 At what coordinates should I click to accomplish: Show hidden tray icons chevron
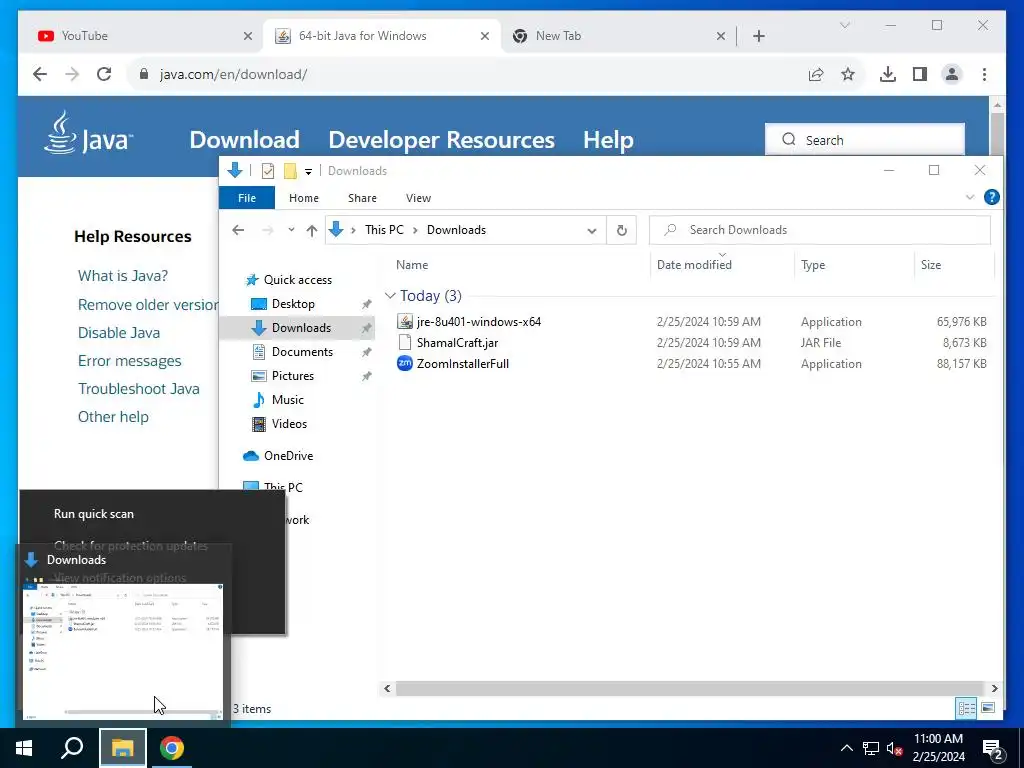click(x=846, y=748)
